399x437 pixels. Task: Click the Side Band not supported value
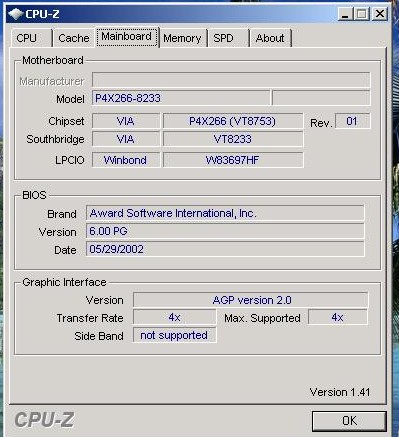pos(175,335)
